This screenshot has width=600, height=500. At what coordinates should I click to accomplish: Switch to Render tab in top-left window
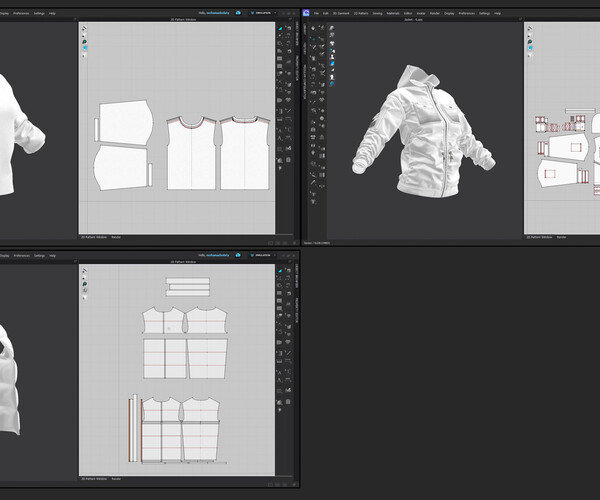tap(116, 237)
